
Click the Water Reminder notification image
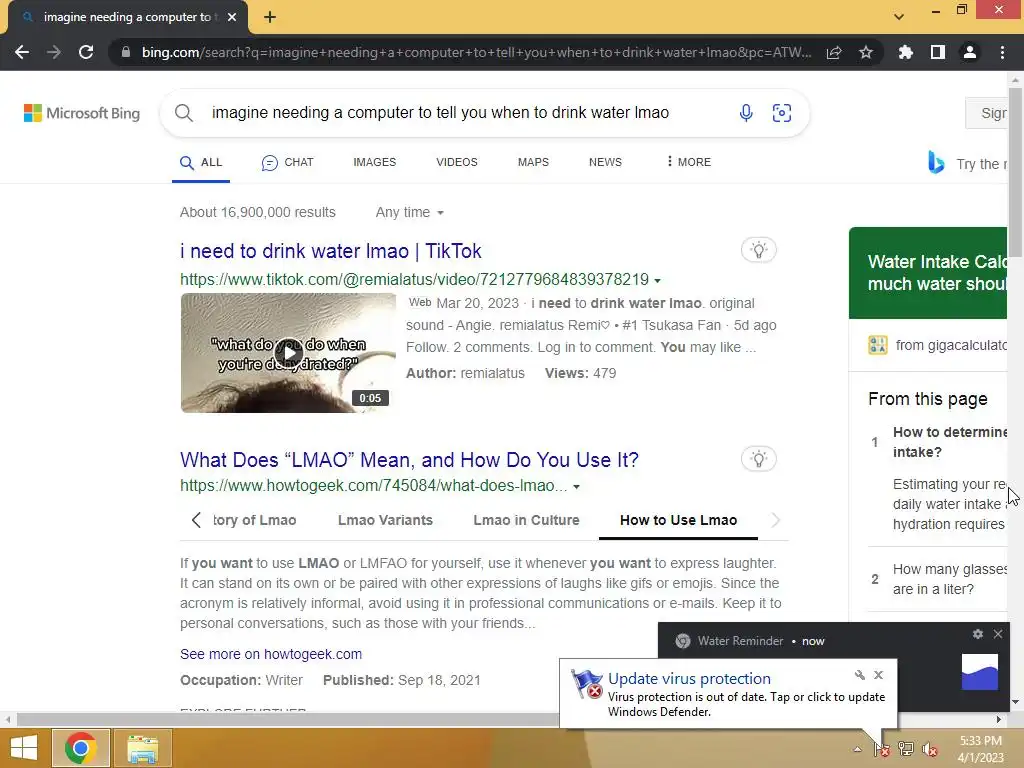click(980, 672)
